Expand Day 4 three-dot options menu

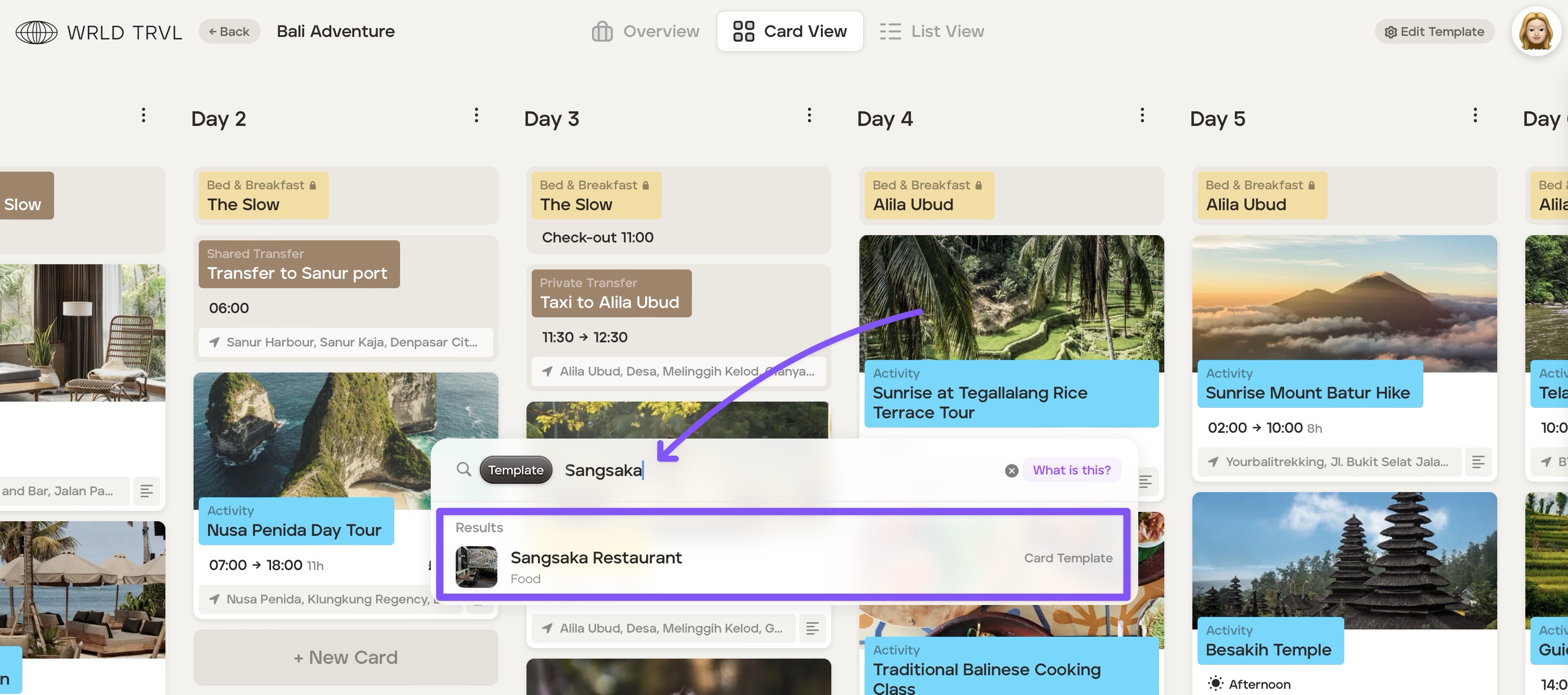1142,115
